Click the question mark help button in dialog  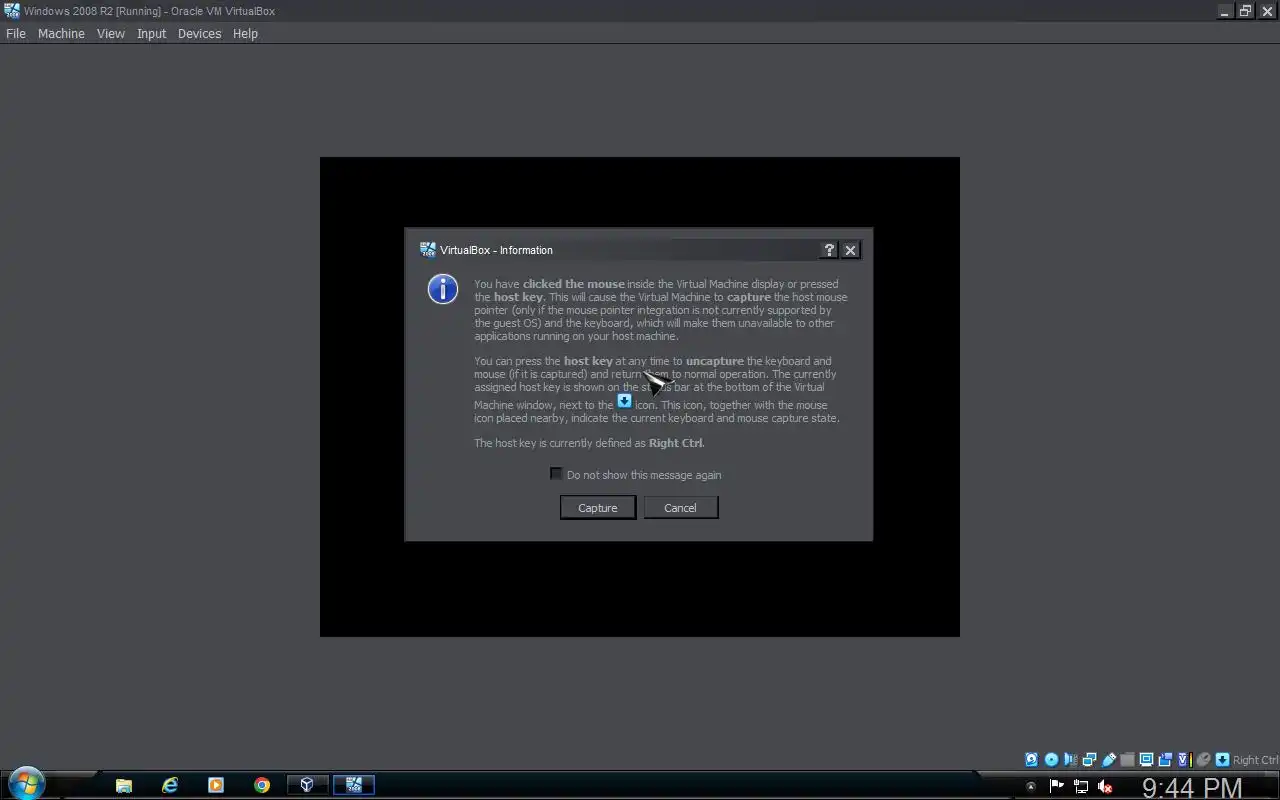point(829,250)
